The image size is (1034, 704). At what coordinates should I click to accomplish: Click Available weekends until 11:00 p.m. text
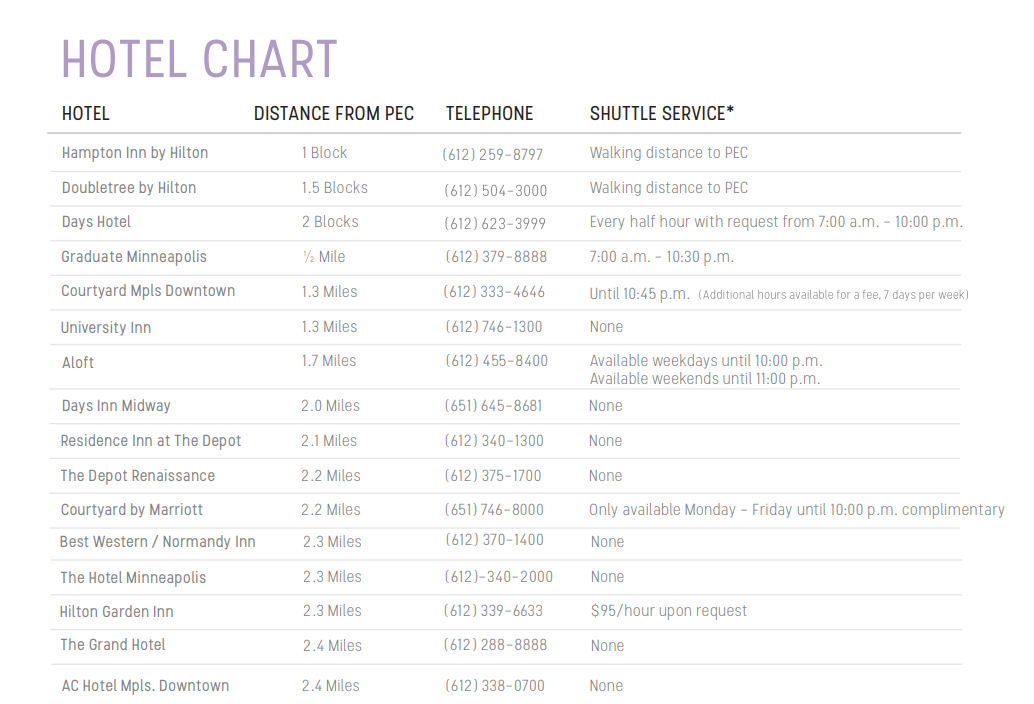705,379
